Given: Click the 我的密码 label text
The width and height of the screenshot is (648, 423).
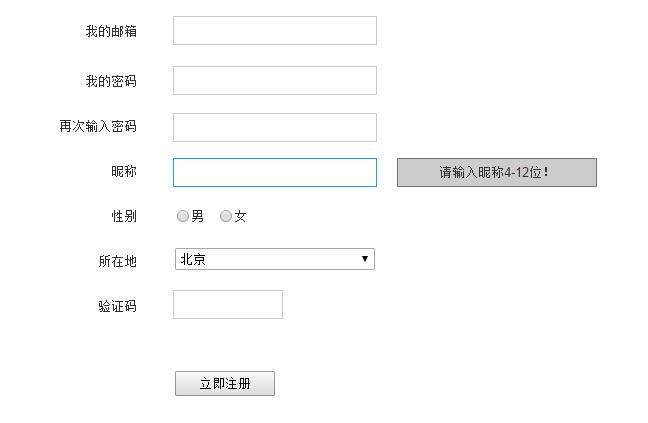Looking at the screenshot, I should pyautogui.click(x=111, y=80).
